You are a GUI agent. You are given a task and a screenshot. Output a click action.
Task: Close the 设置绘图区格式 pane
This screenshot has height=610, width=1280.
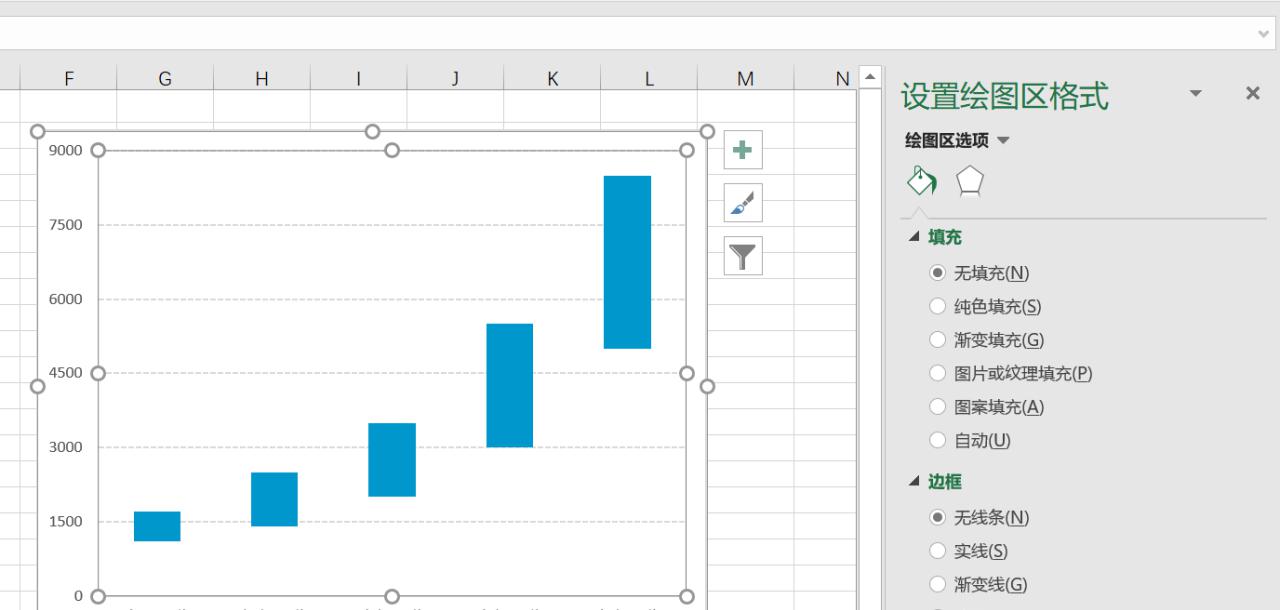(1252, 93)
